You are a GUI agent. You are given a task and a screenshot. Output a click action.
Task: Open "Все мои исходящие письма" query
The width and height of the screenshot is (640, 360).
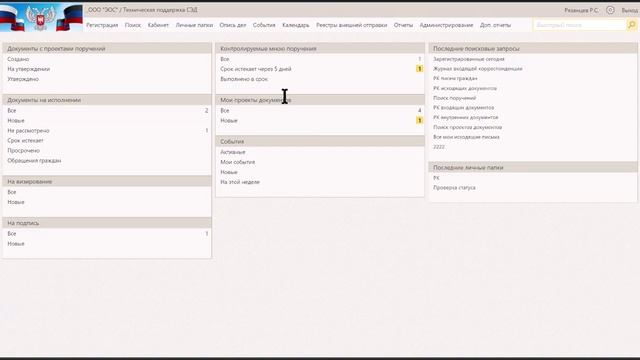466,137
